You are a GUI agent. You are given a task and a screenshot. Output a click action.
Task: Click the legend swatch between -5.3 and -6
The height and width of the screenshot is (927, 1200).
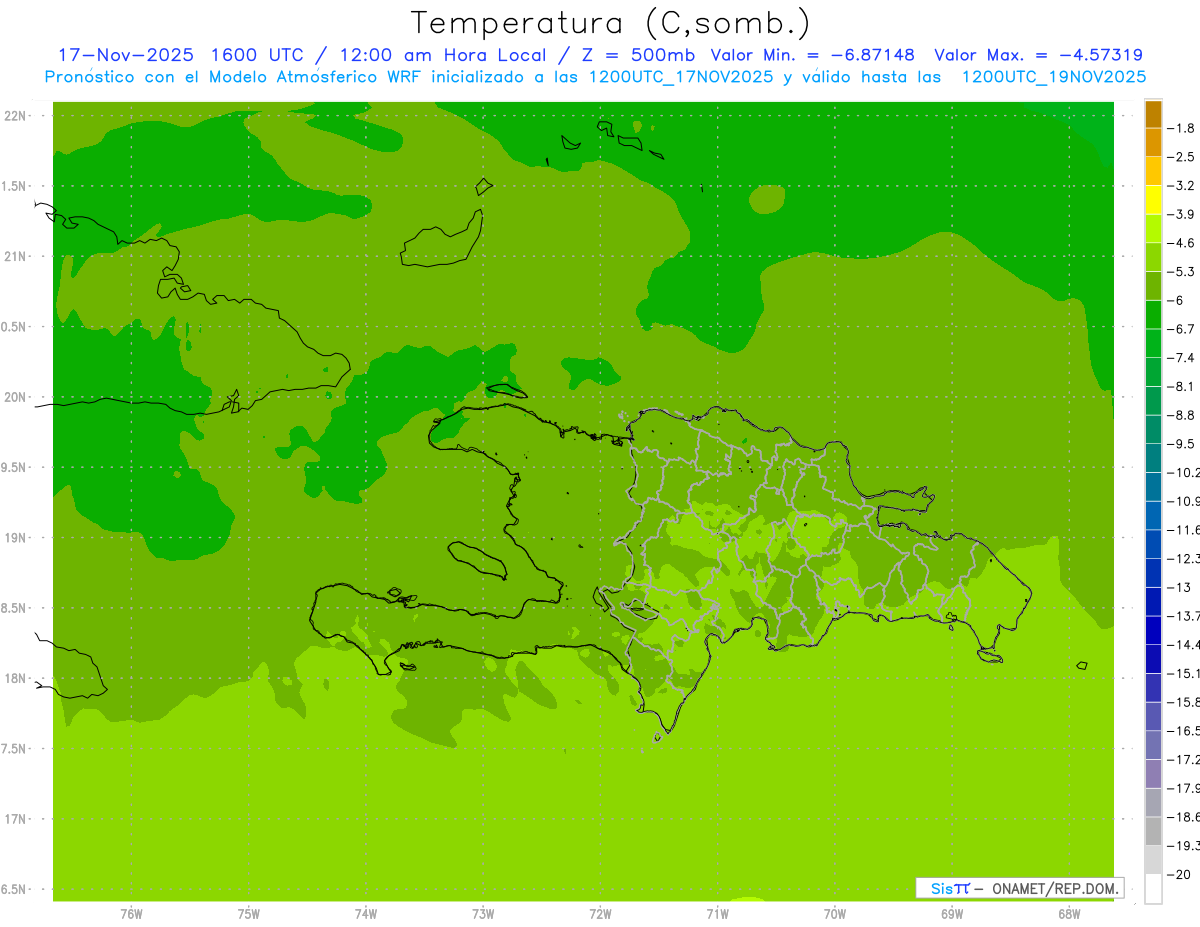[x=1153, y=286]
